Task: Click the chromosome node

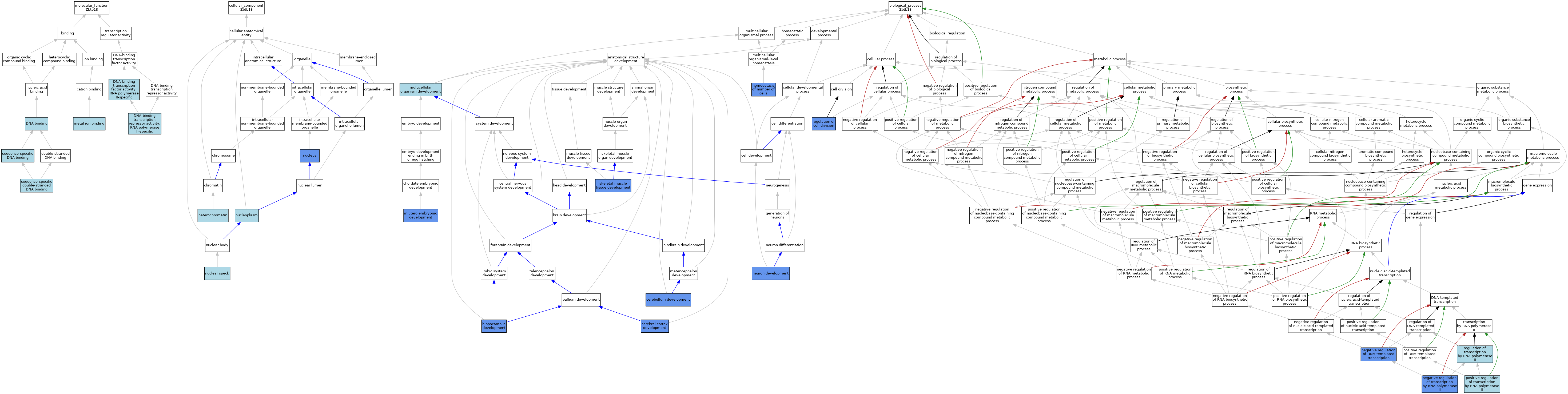Action: point(223,155)
